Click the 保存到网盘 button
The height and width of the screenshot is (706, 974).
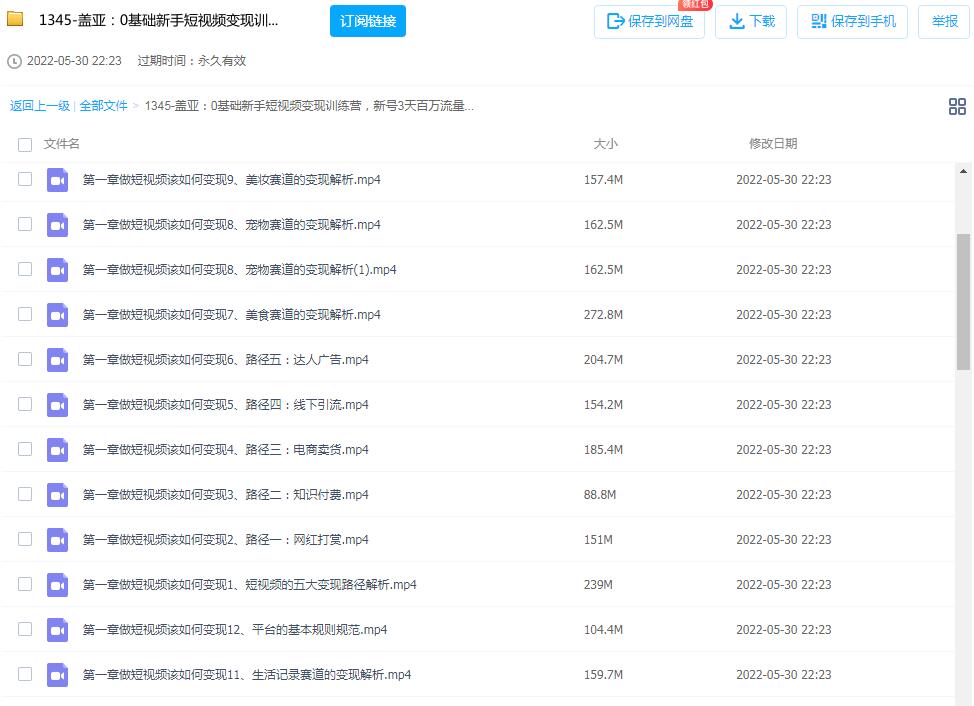tap(649, 21)
